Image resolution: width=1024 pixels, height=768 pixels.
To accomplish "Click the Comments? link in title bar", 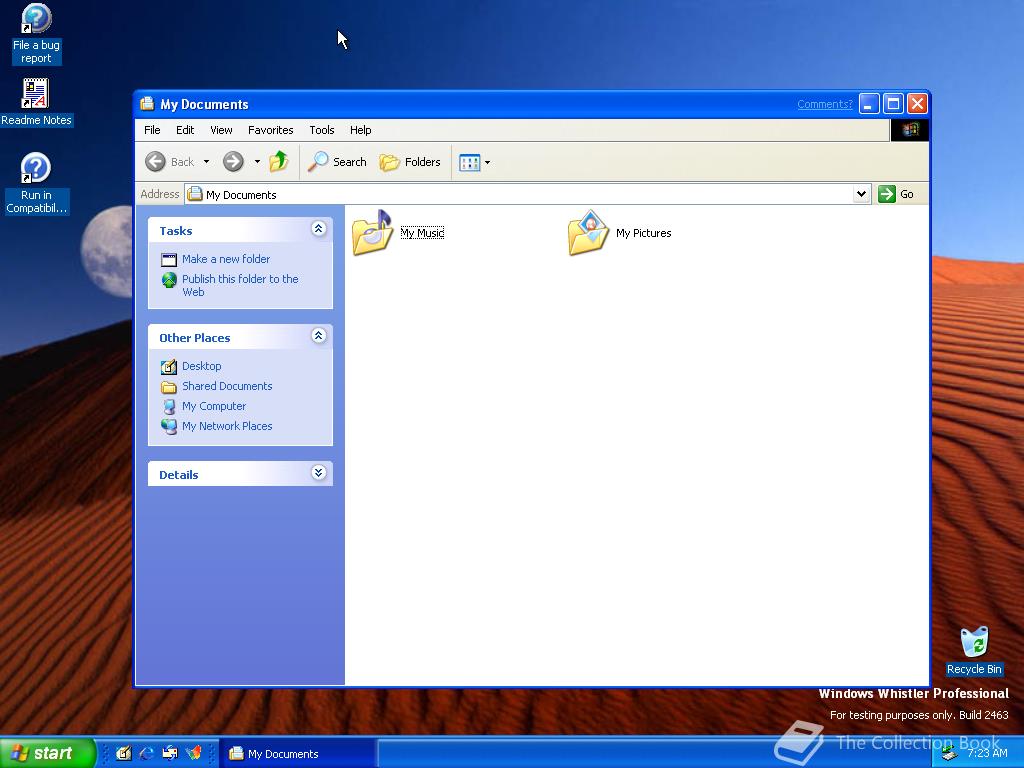I will (x=825, y=104).
